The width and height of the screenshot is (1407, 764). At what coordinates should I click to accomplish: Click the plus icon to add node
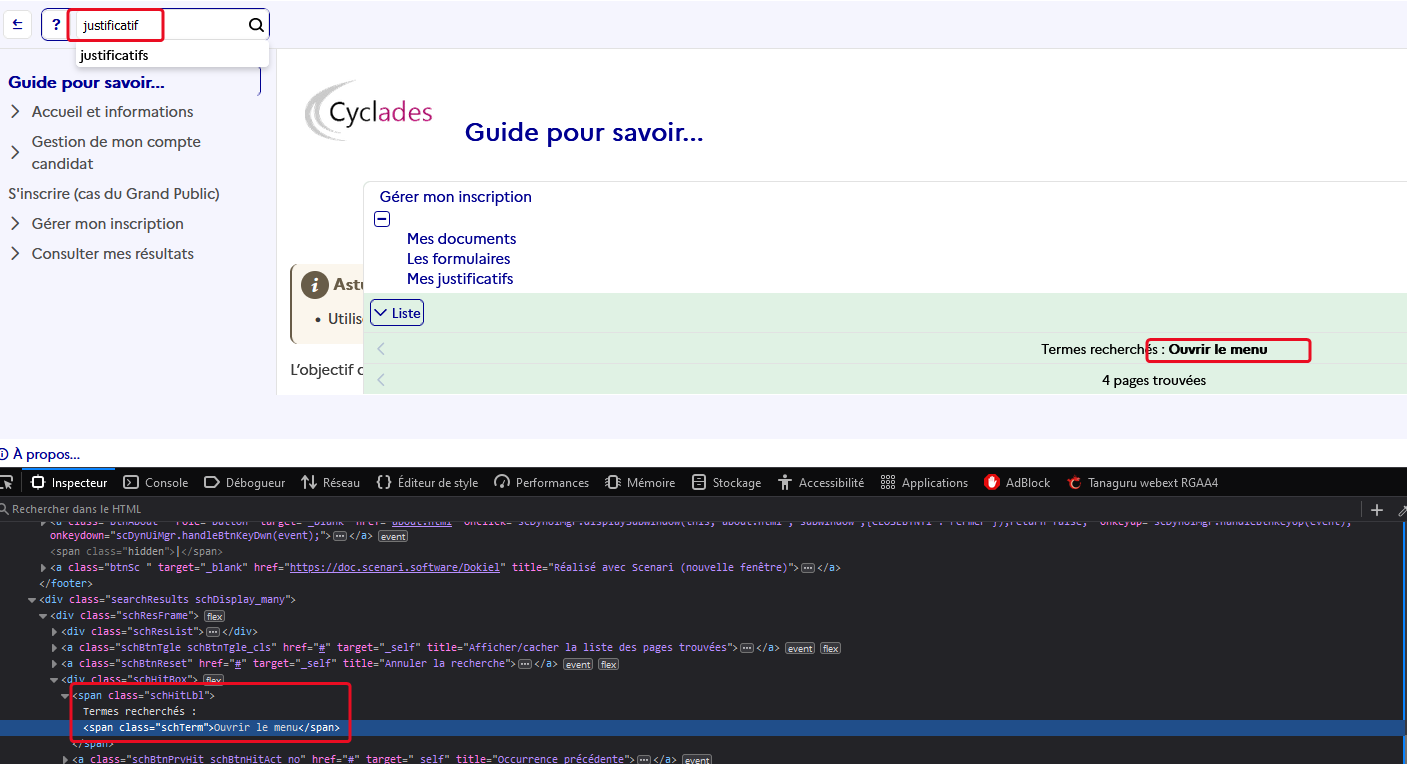[1377, 510]
